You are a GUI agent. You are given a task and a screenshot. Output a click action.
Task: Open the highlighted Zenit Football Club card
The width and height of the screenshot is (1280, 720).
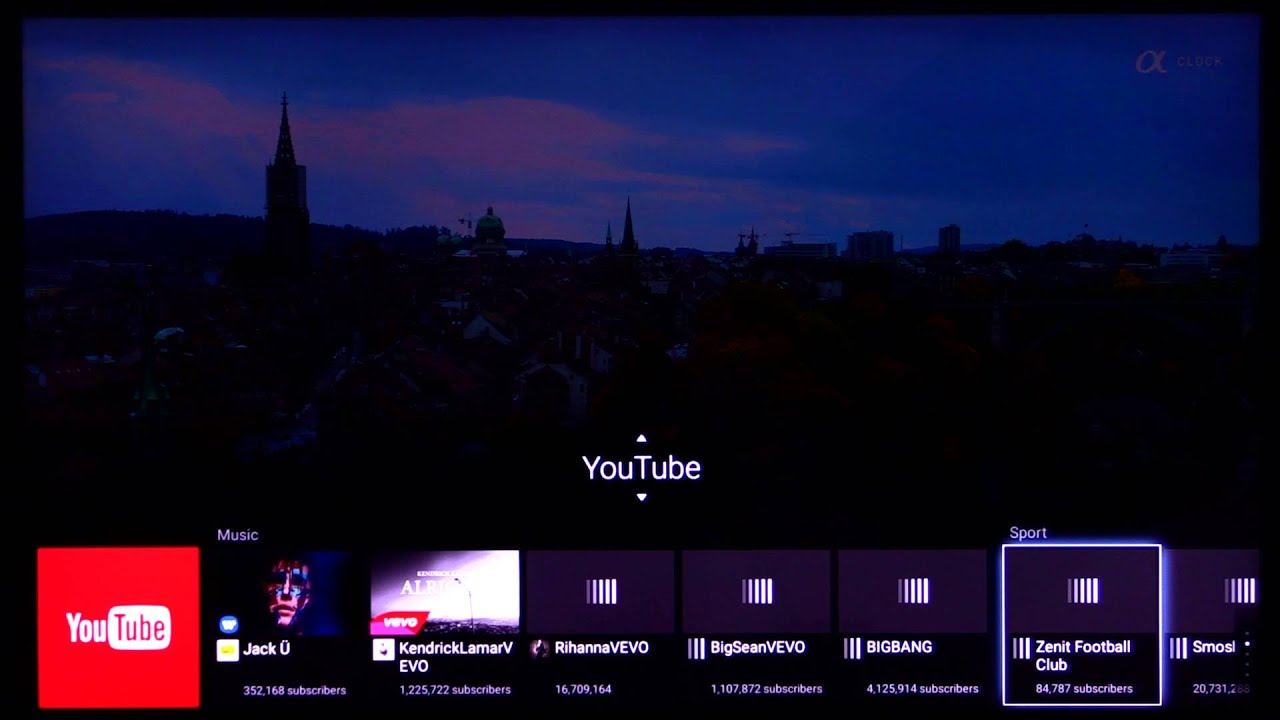pos(1082,625)
